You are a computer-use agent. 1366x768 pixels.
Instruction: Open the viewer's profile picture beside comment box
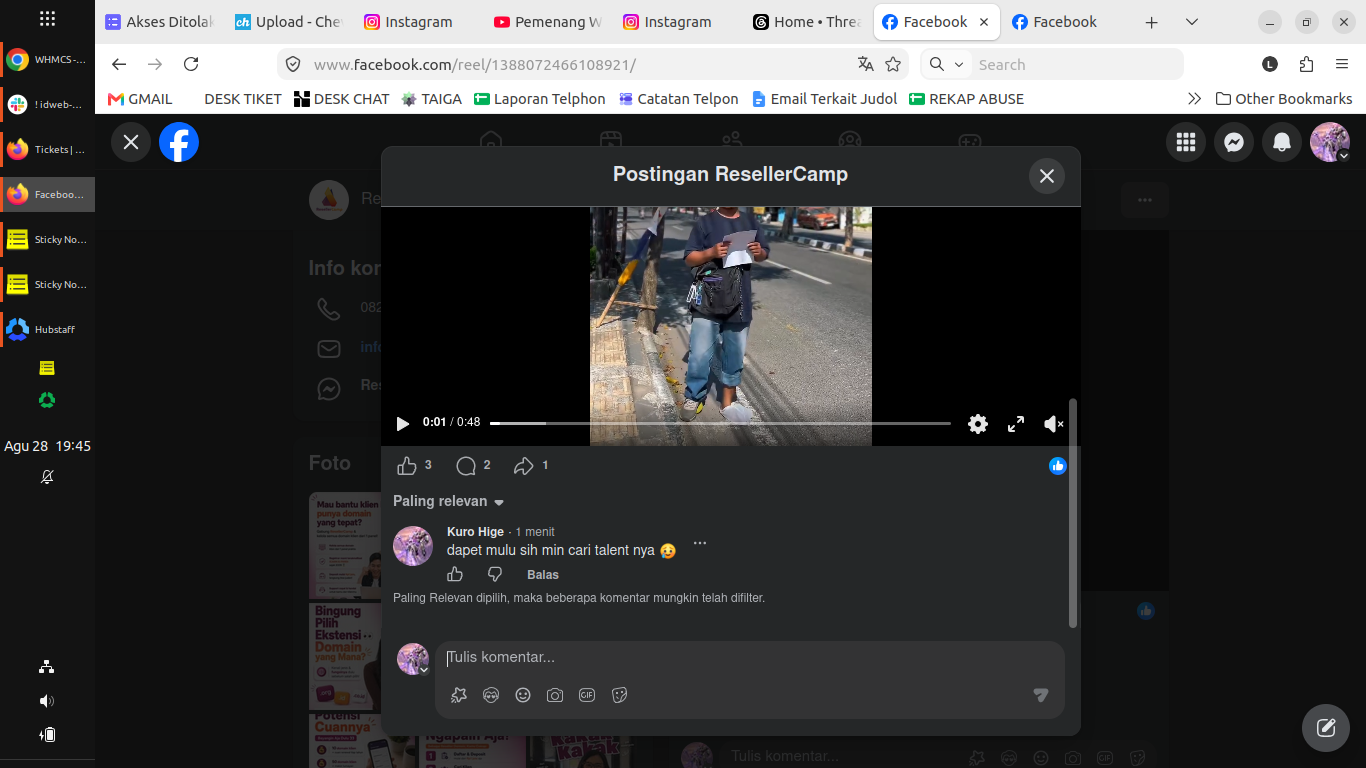413,659
